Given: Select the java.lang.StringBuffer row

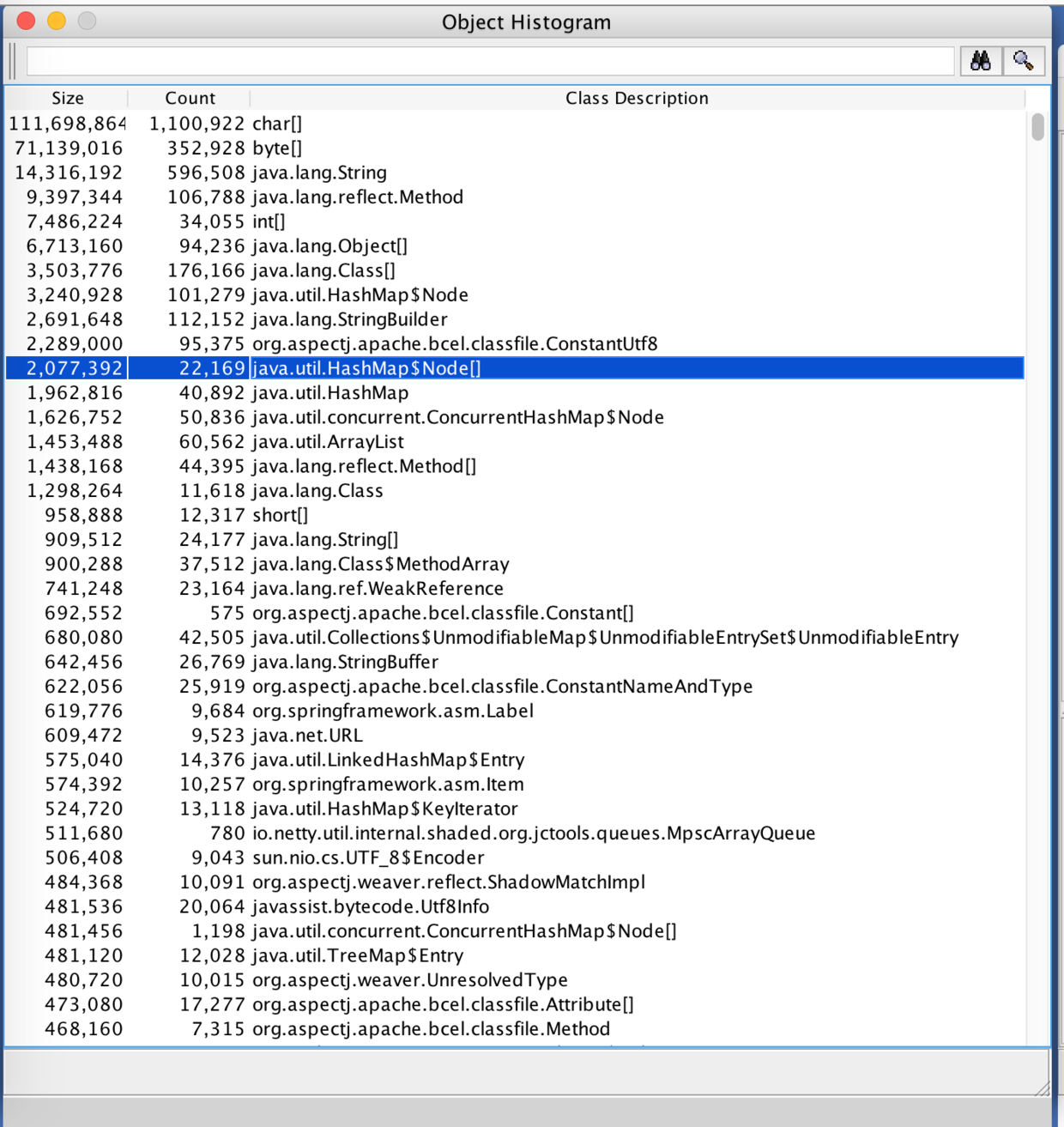Looking at the screenshot, I should [x=515, y=662].
